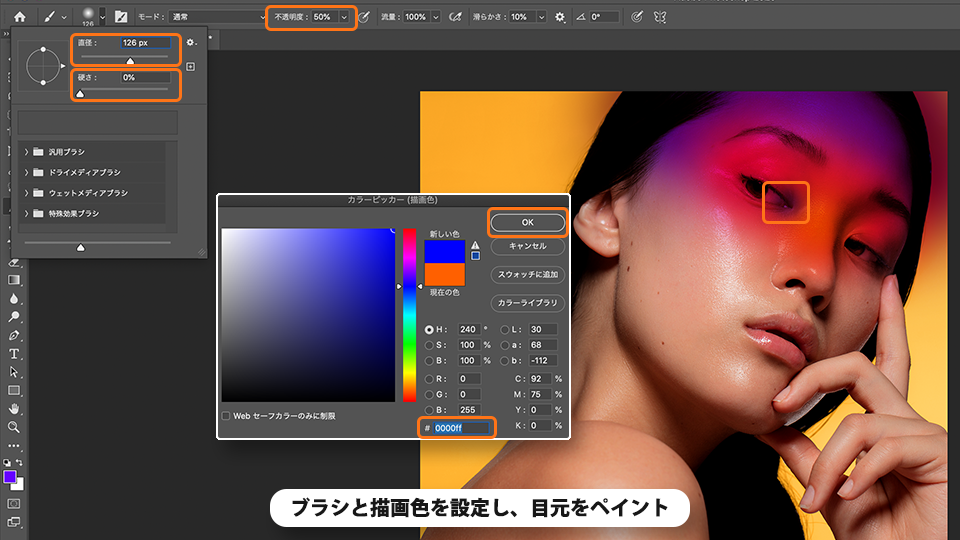Select the S saturation radio button
Screen dimensions: 960x540
429,345
